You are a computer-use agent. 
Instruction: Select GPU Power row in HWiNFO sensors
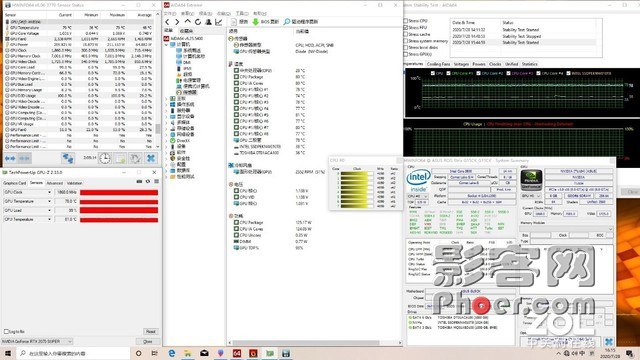point(80,44)
